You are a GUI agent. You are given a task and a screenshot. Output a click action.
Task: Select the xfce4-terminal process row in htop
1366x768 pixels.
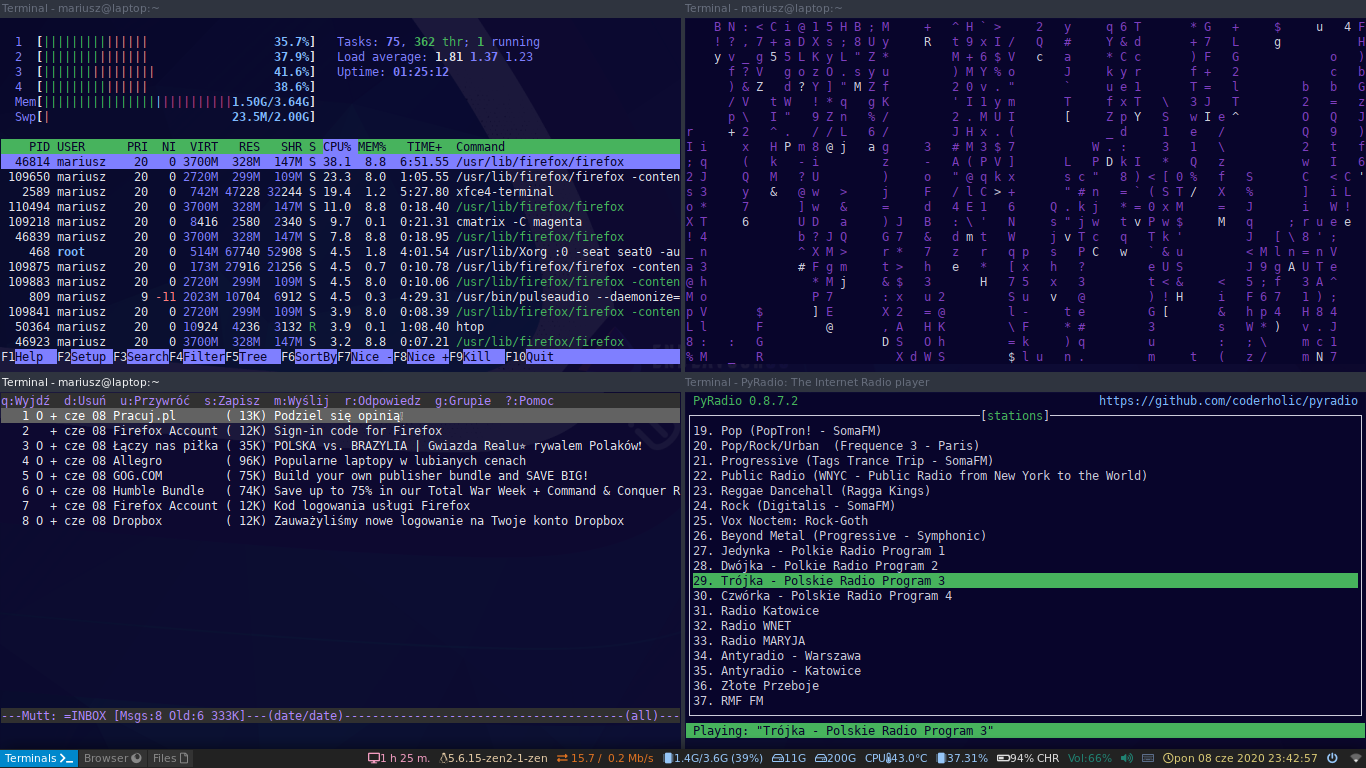340,192
